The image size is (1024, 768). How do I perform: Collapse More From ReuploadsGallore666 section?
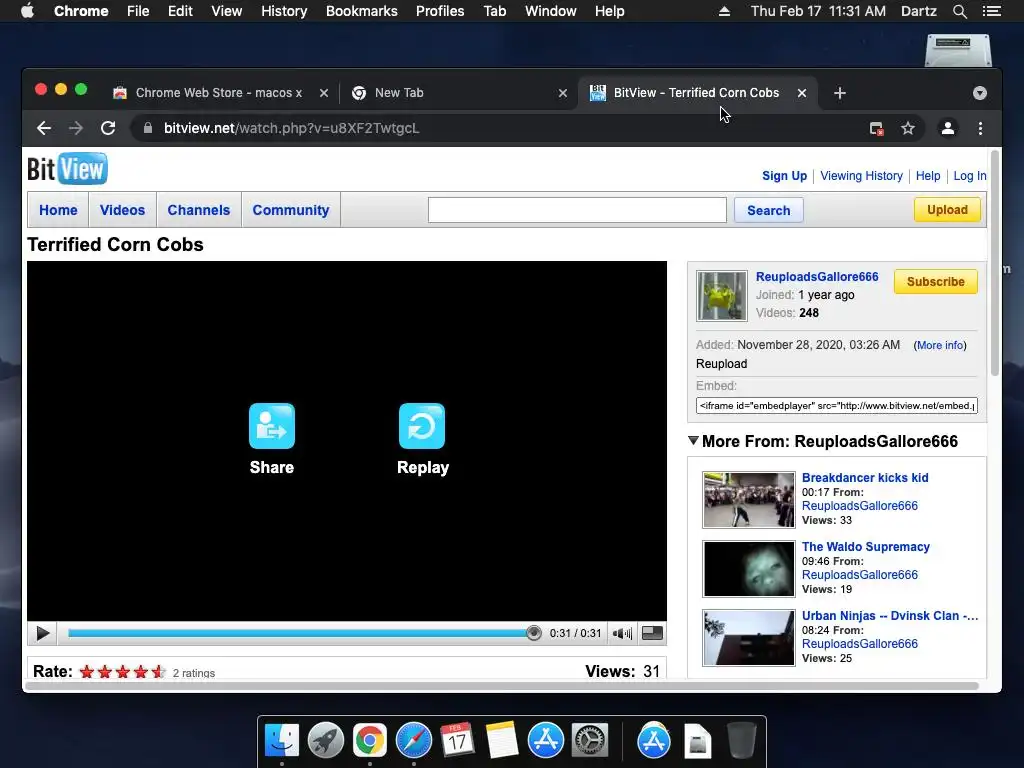(x=694, y=441)
